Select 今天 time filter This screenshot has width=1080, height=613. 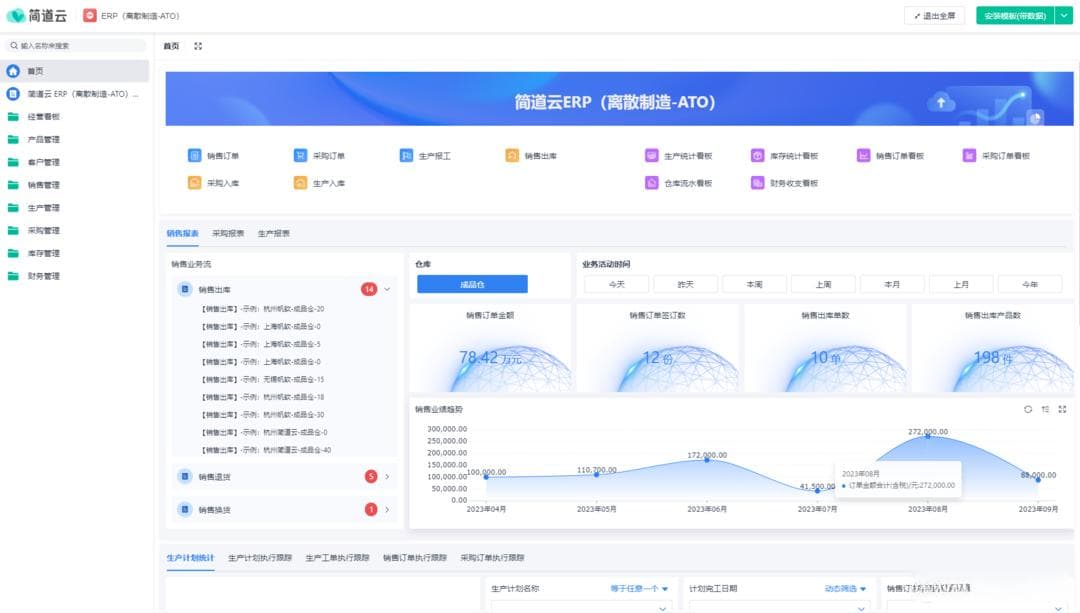pyautogui.click(x=616, y=284)
